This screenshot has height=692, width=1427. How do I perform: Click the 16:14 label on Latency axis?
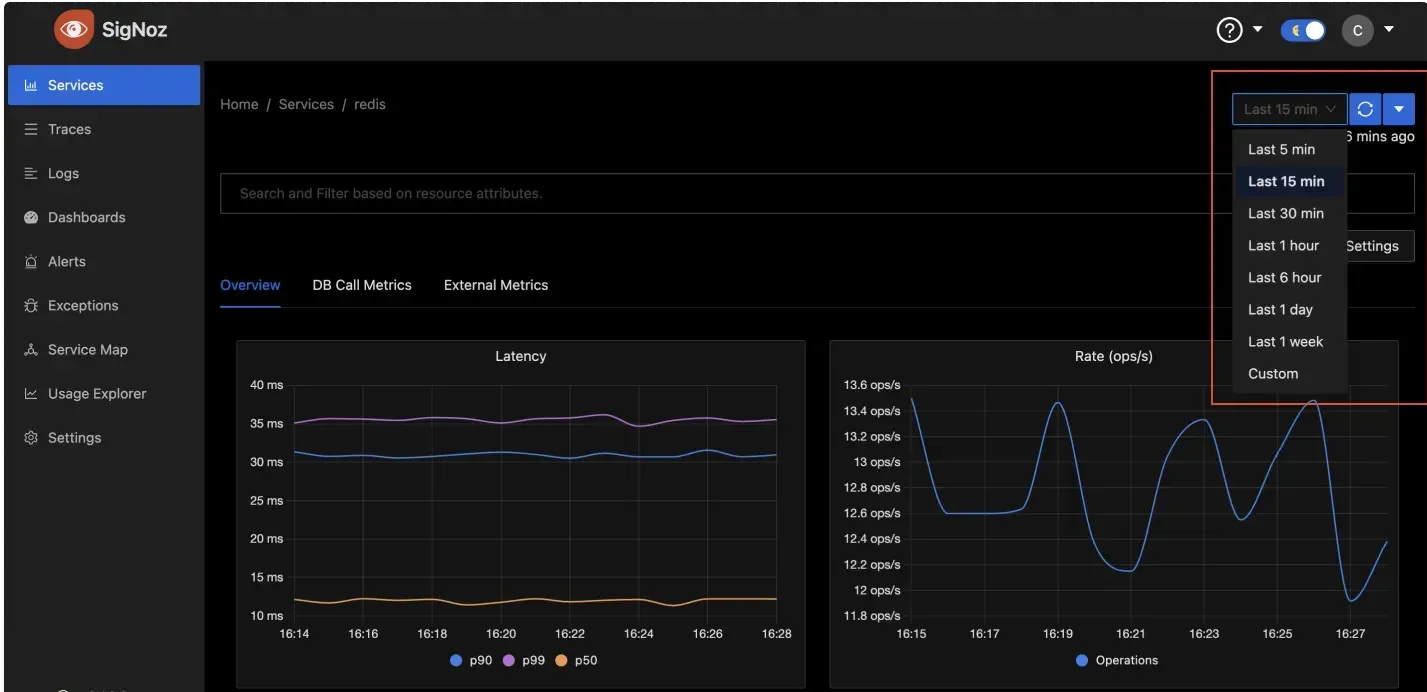[x=294, y=634]
